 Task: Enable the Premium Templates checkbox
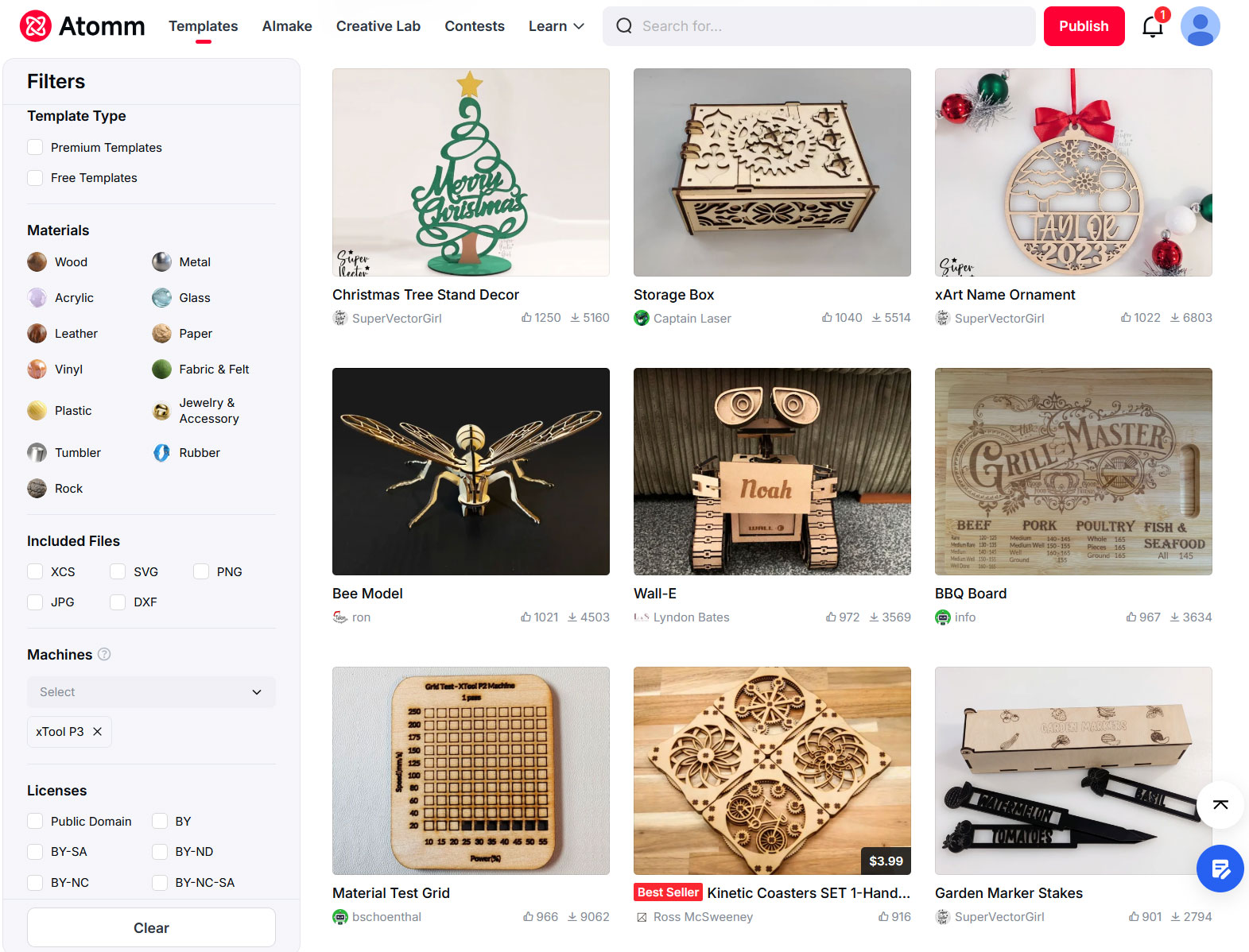coord(35,148)
